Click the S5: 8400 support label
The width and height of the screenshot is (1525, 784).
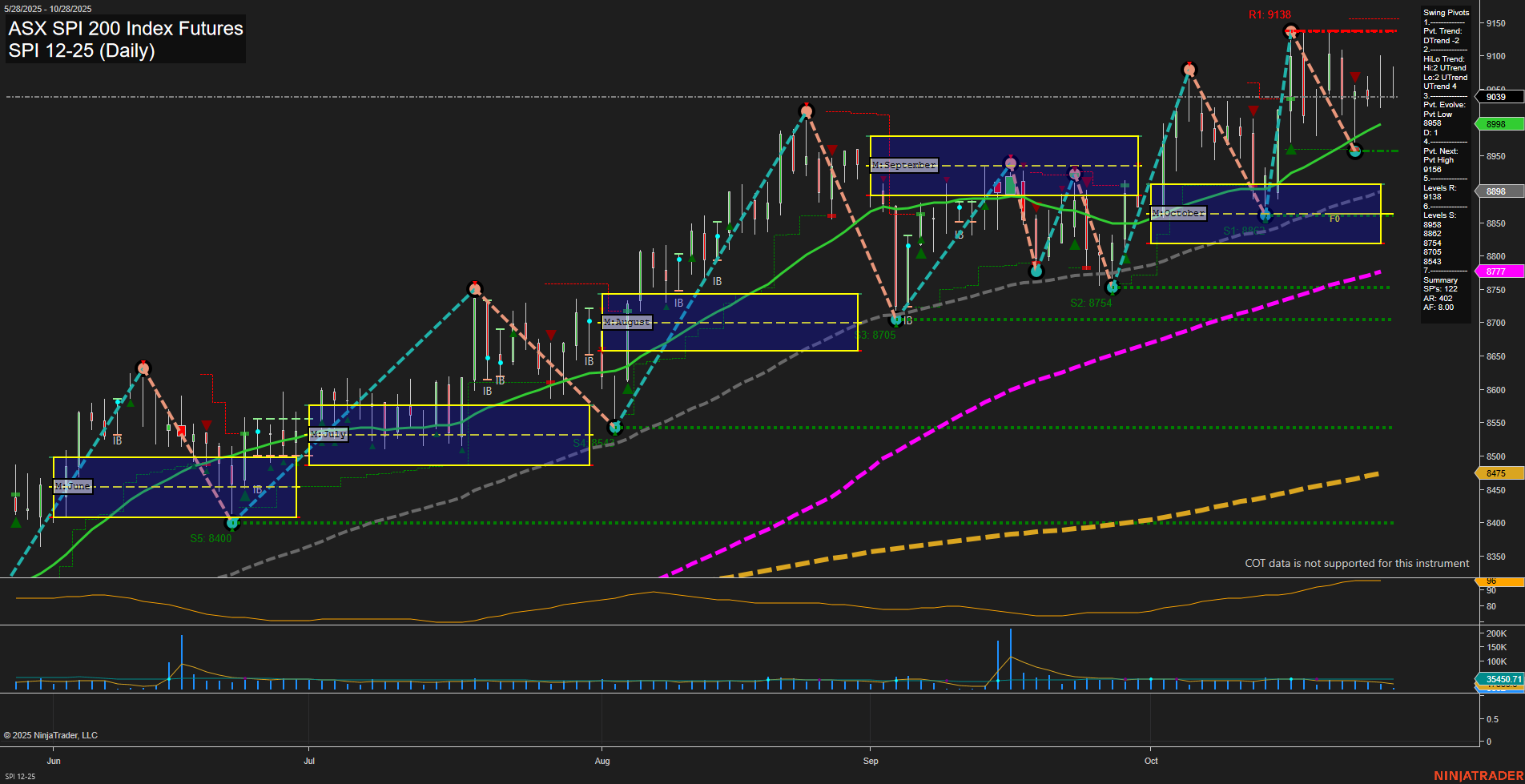coord(210,537)
